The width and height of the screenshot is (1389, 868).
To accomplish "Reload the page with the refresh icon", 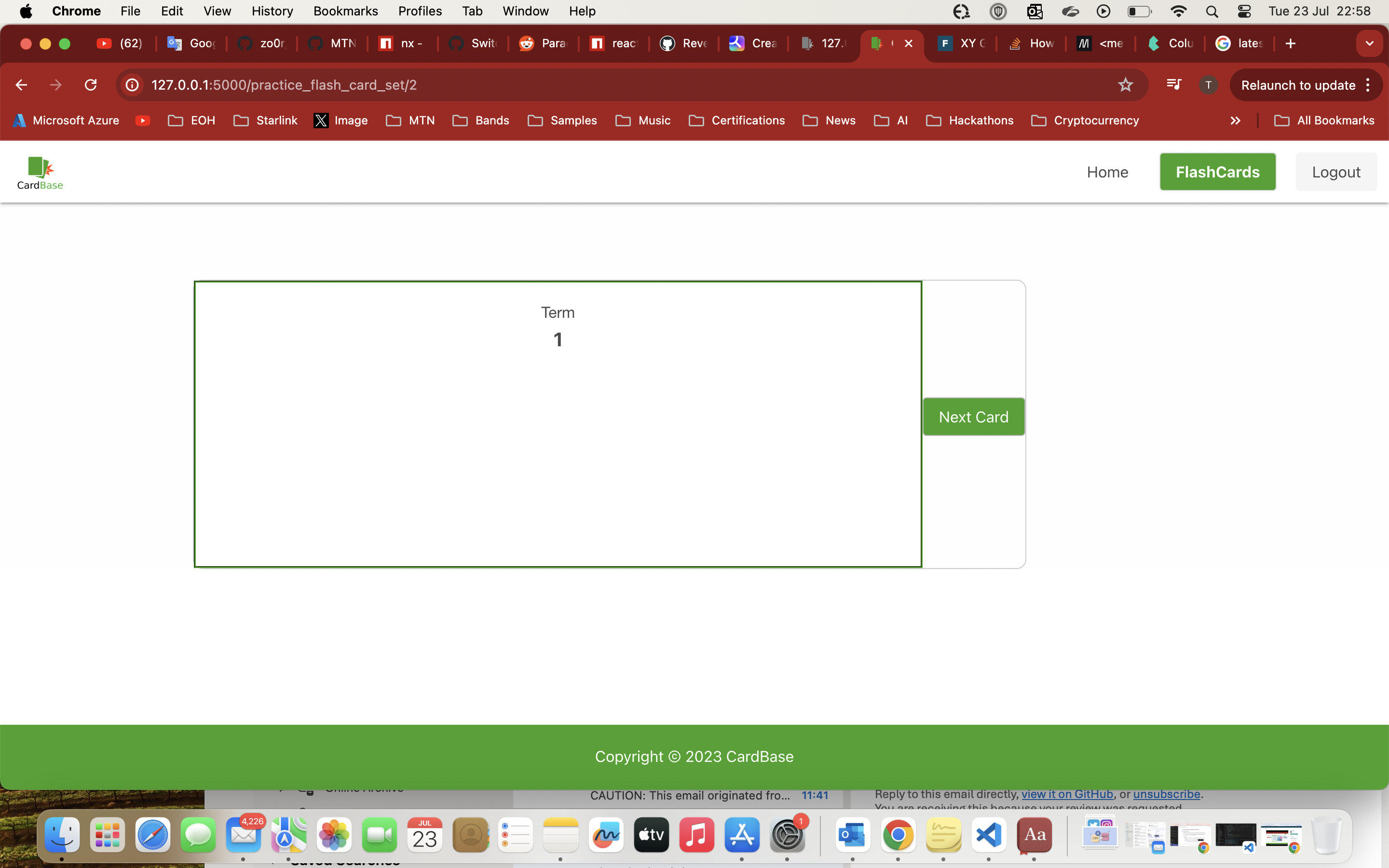I will (91, 85).
